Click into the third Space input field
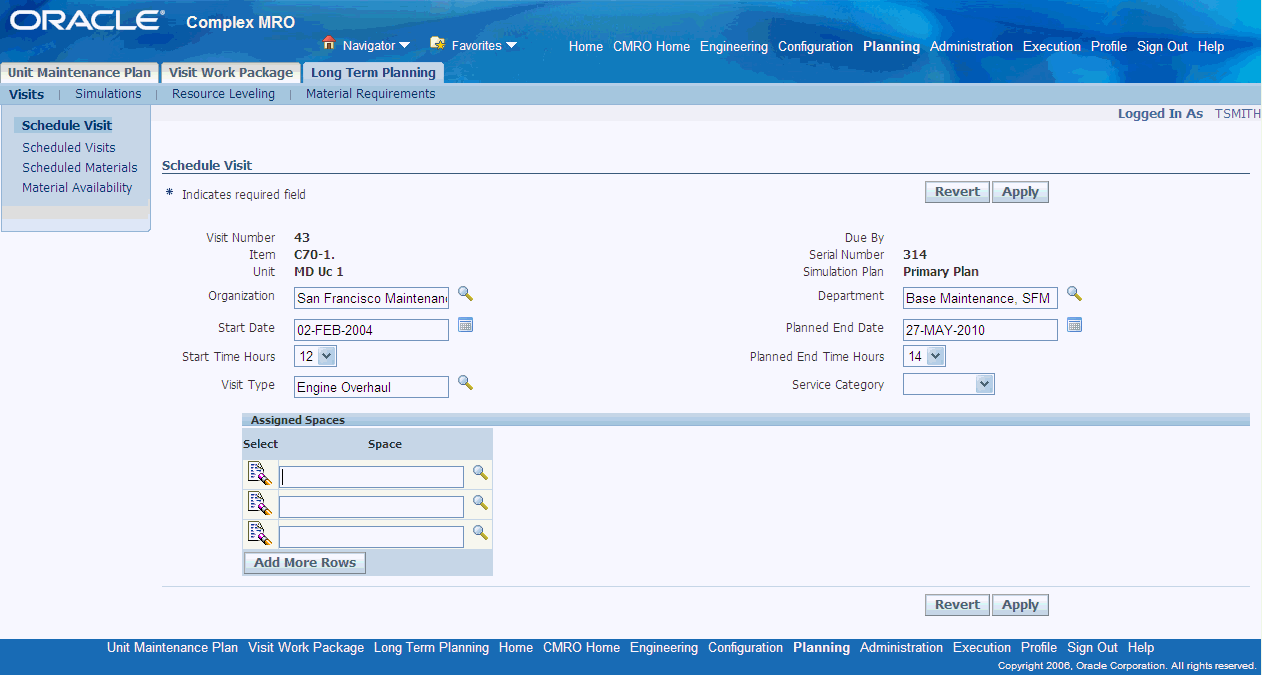Viewport: 1262px width, 675px height. pos(371,537)
